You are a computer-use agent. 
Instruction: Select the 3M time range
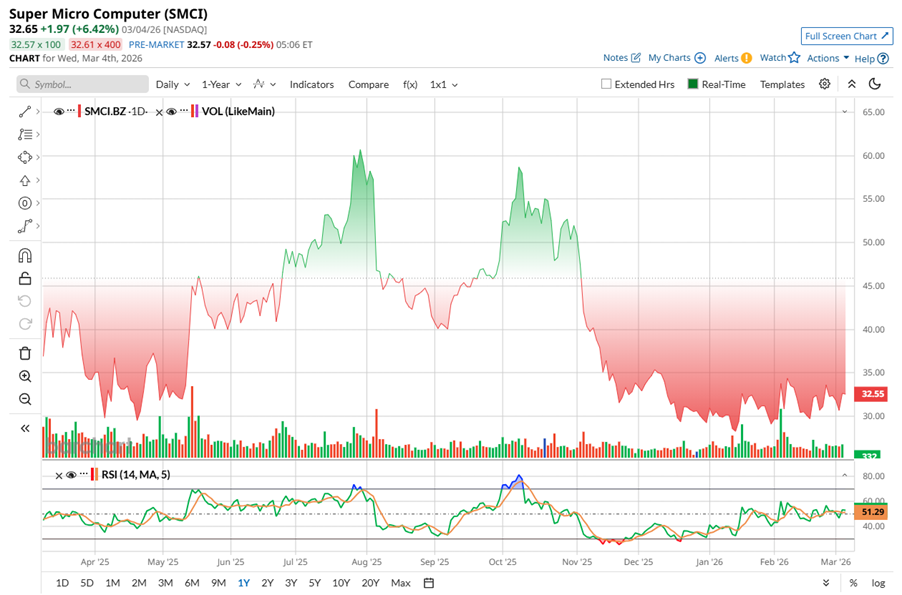click(165, 583)
